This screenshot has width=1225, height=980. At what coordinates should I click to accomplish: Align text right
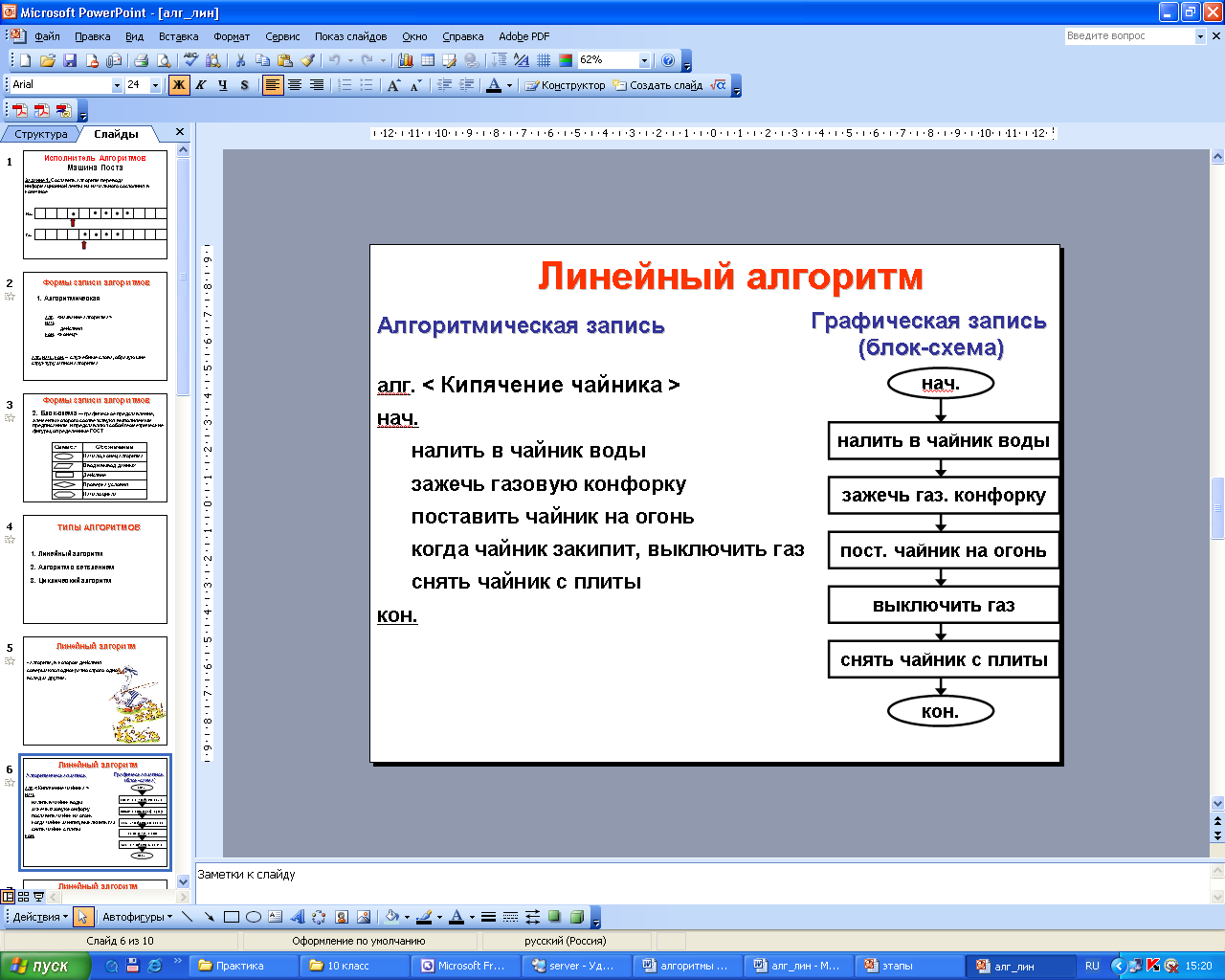pyautogui.click(x=317, y=85)
